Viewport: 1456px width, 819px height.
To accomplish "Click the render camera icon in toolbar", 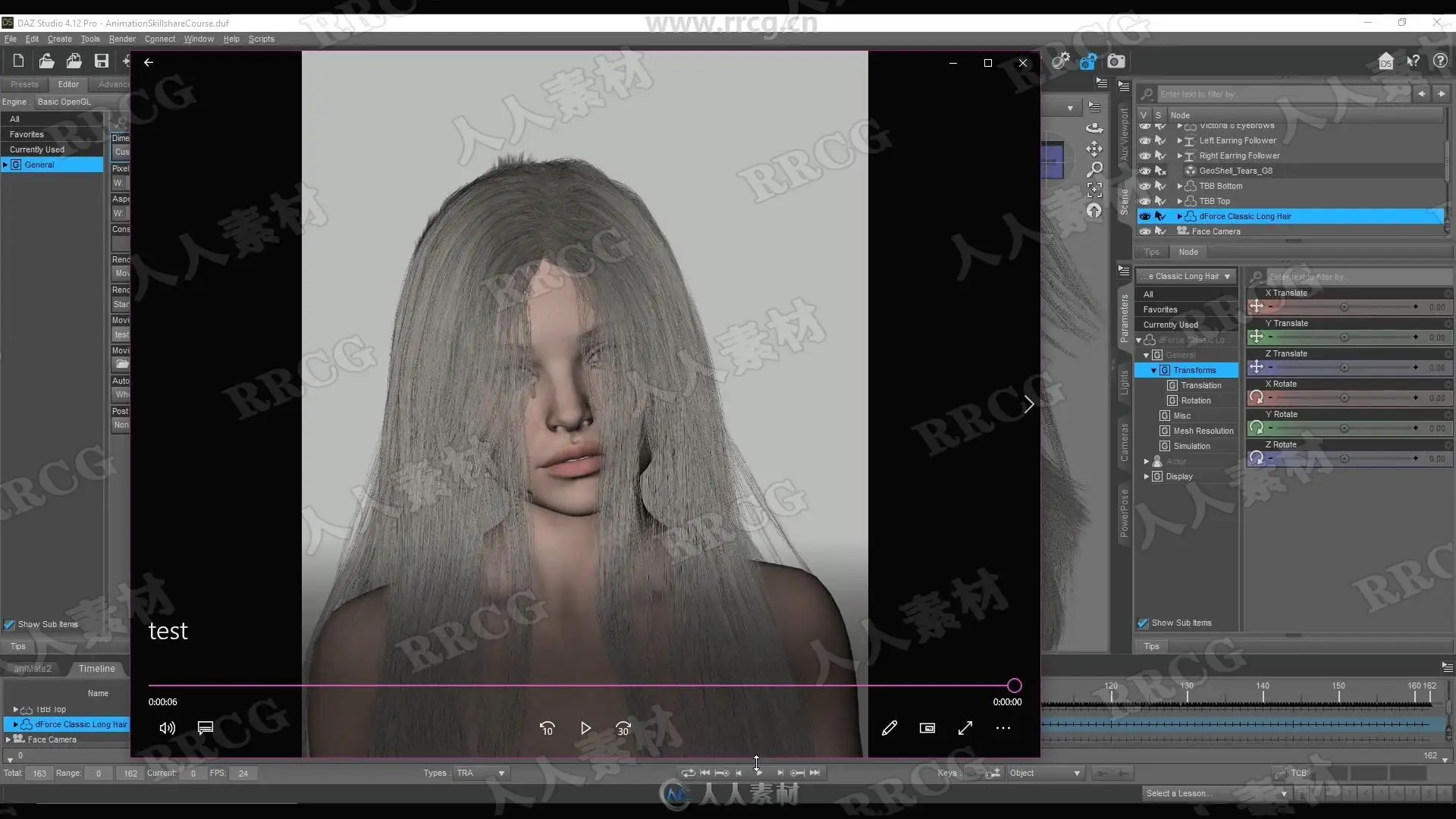I will (x=1116, y=61).
